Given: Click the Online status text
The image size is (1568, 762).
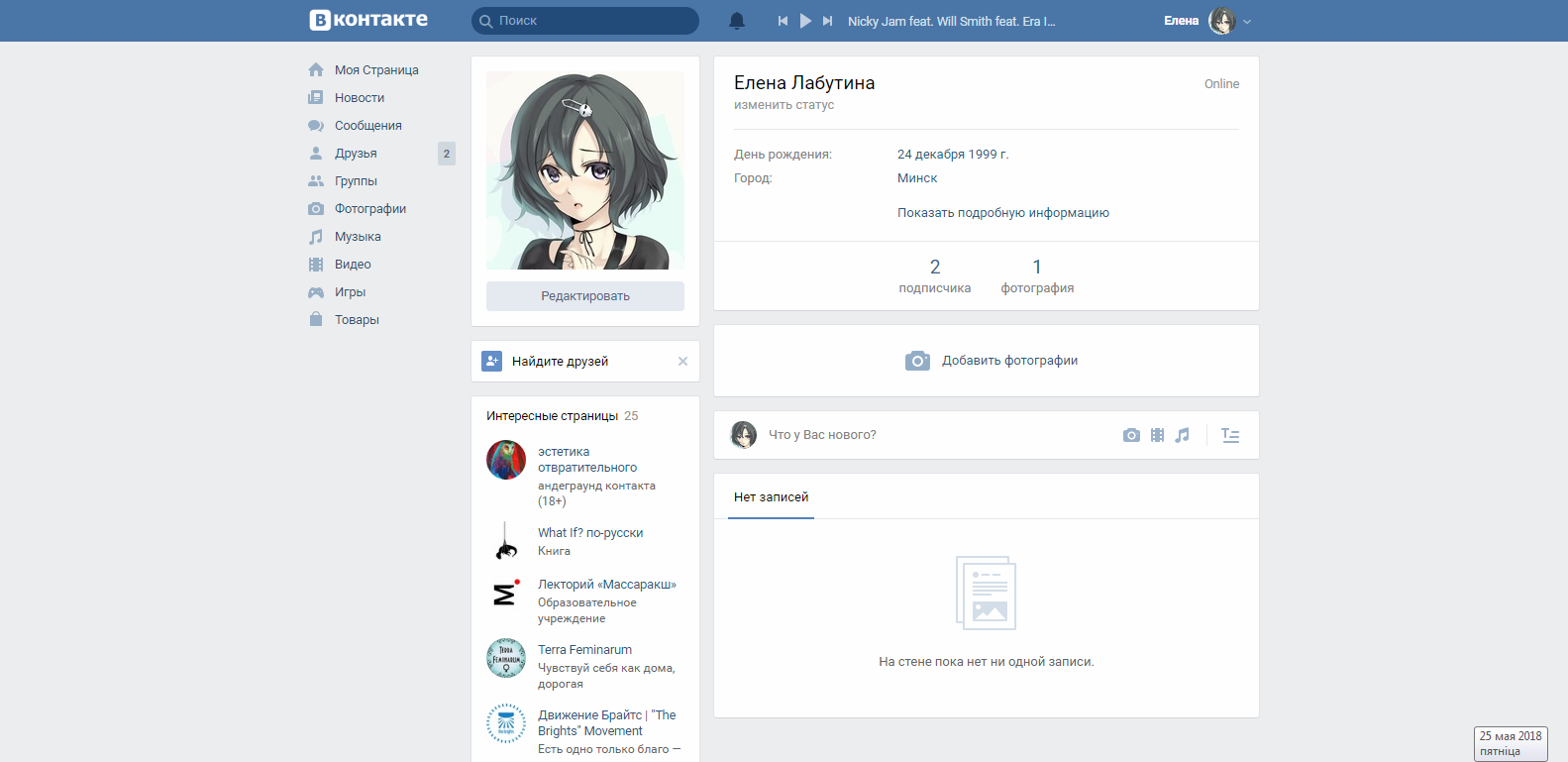Looking at the screenshot, I should tap(1221, 84).
